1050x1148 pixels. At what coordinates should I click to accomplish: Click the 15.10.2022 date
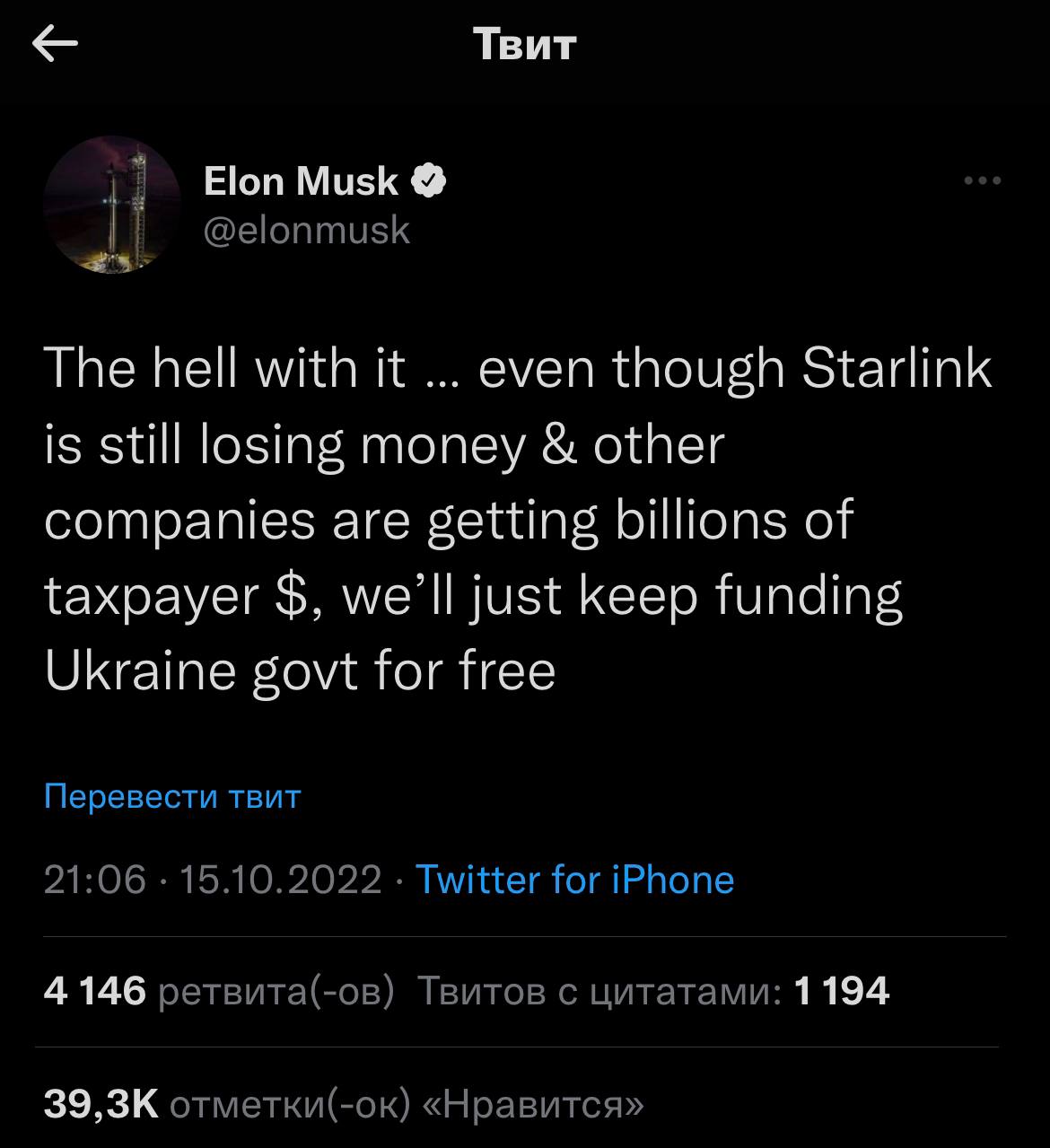click(x=281, y=880)
